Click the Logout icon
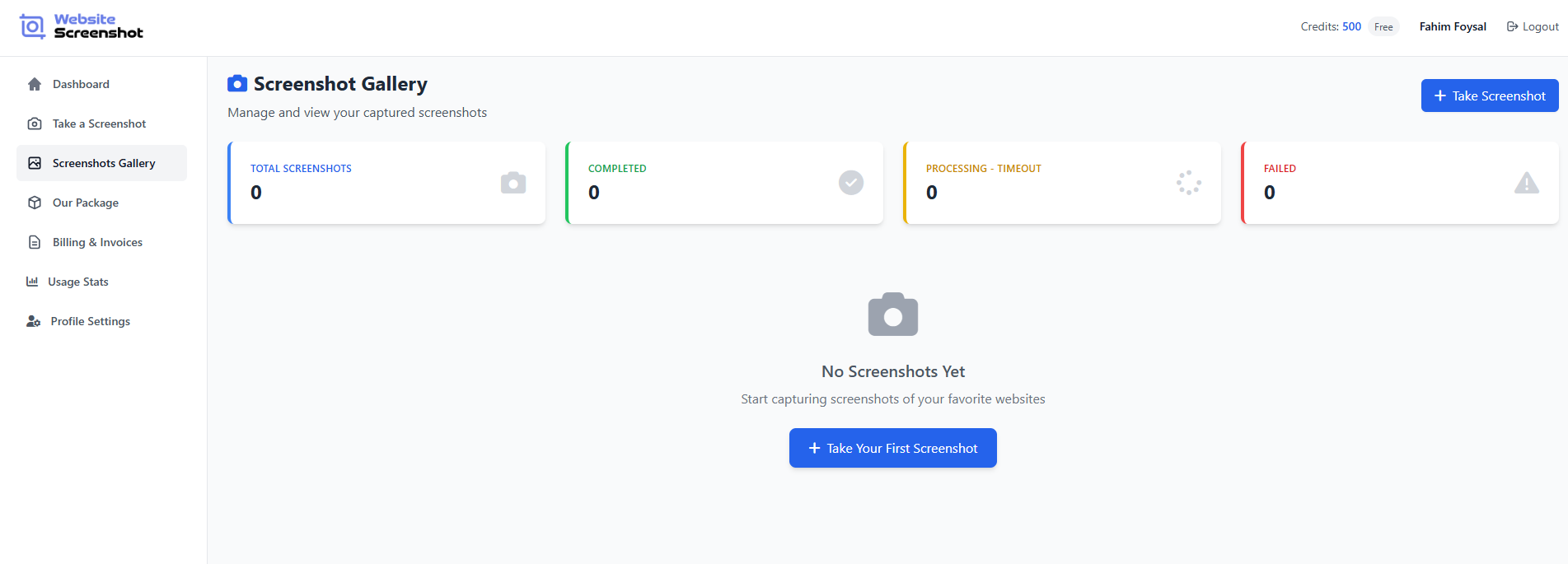This screenshot has height=564, width=1568. pyautogui.click(x=1509, y=26)
